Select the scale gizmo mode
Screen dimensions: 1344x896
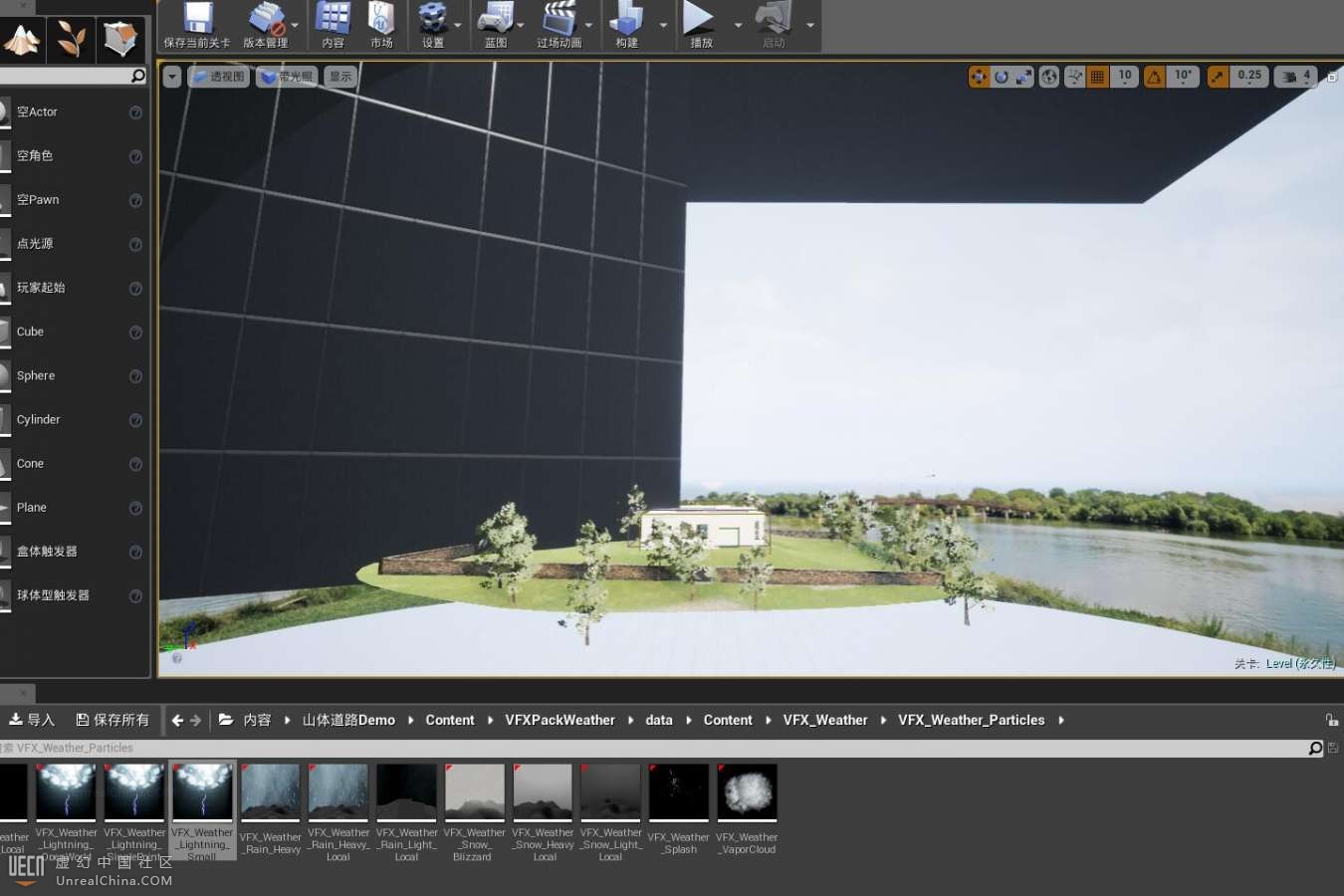coord(1023,77)
